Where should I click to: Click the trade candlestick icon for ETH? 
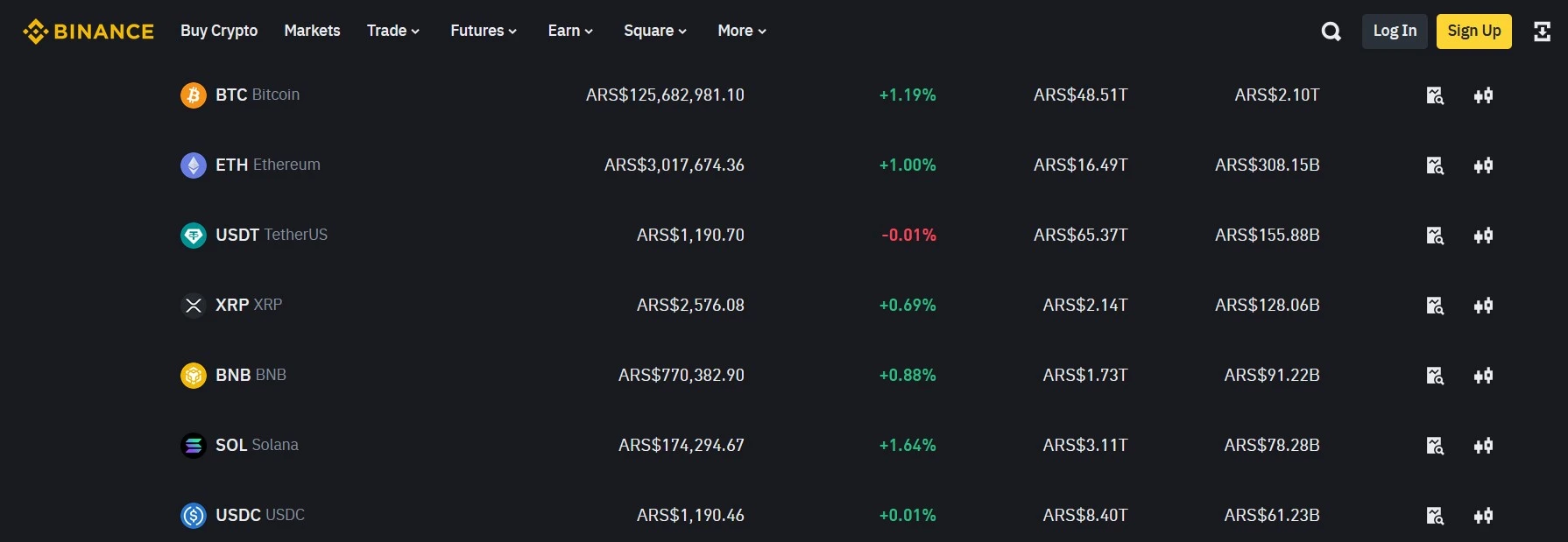click(1484, 165)
